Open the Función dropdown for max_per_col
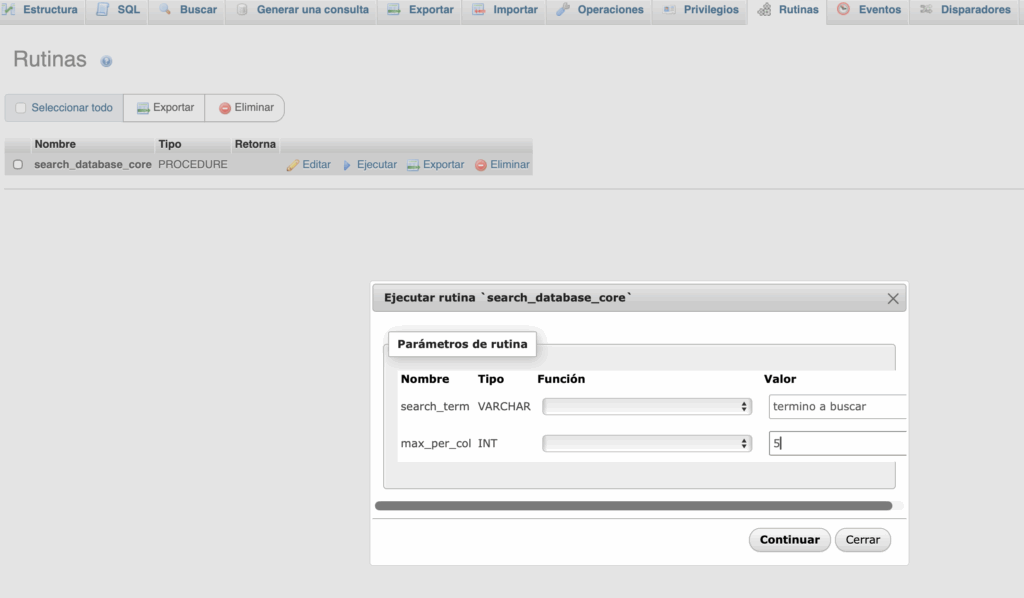This screenshot has height=598, width=1024. click(x=645, y=442)
